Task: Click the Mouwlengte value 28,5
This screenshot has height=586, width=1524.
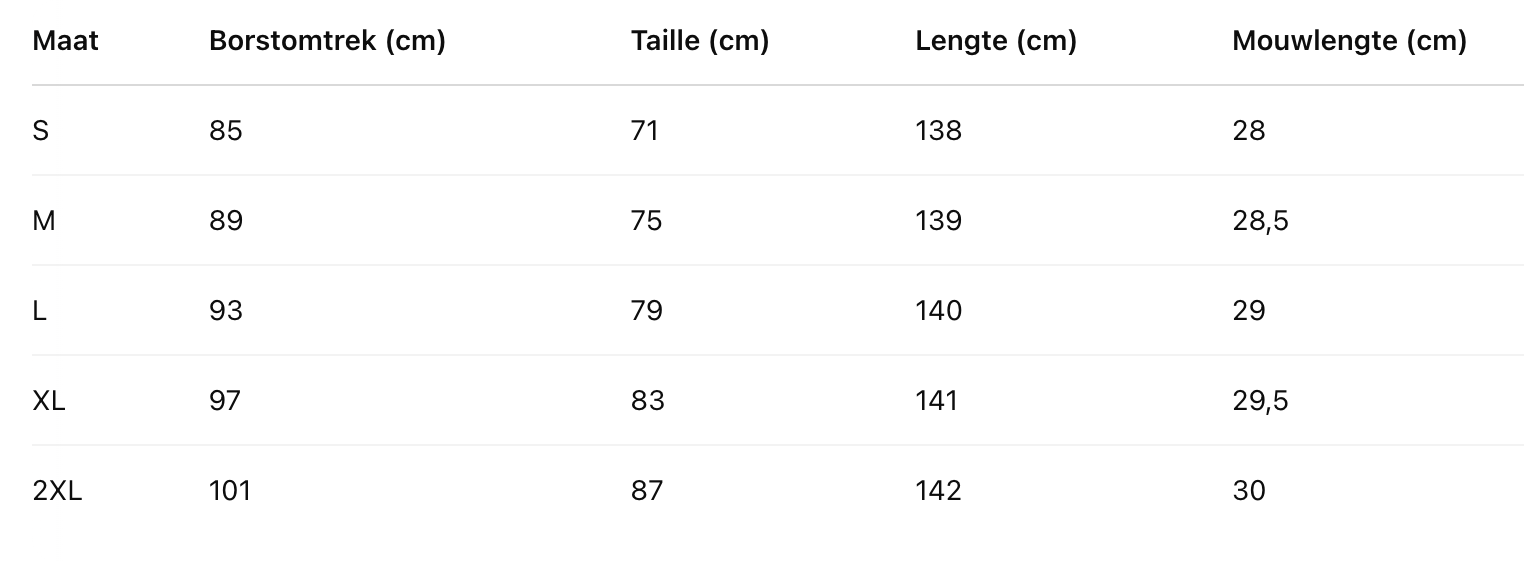Action: click(1260, 221)
